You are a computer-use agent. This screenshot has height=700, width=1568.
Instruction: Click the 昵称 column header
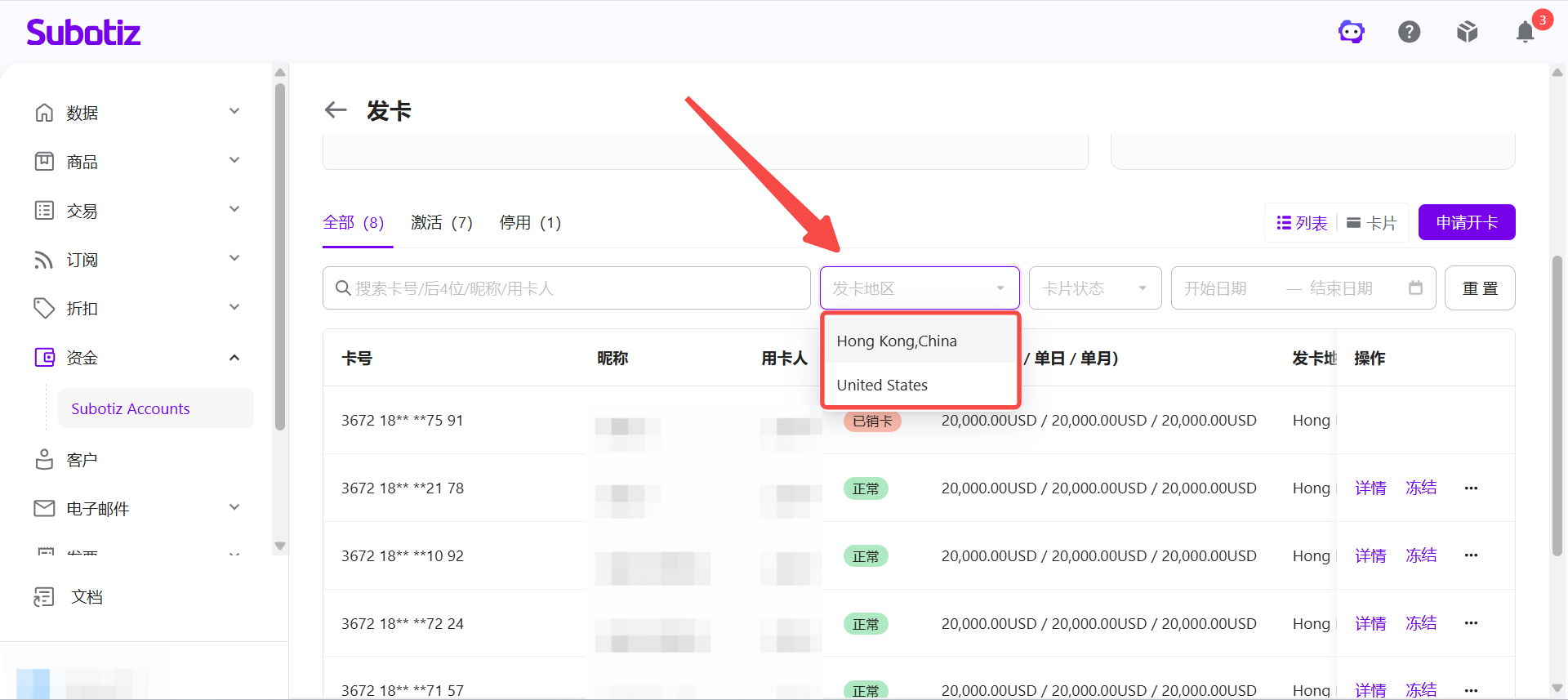click(x=612, y=358)
